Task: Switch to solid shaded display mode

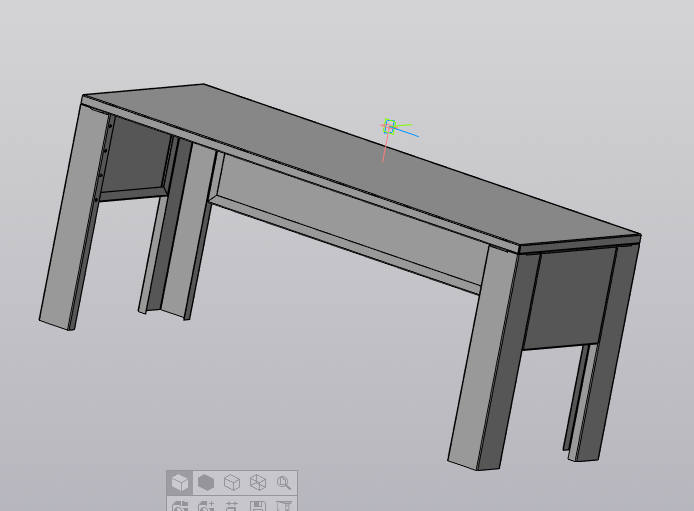Action: (206, 483)
